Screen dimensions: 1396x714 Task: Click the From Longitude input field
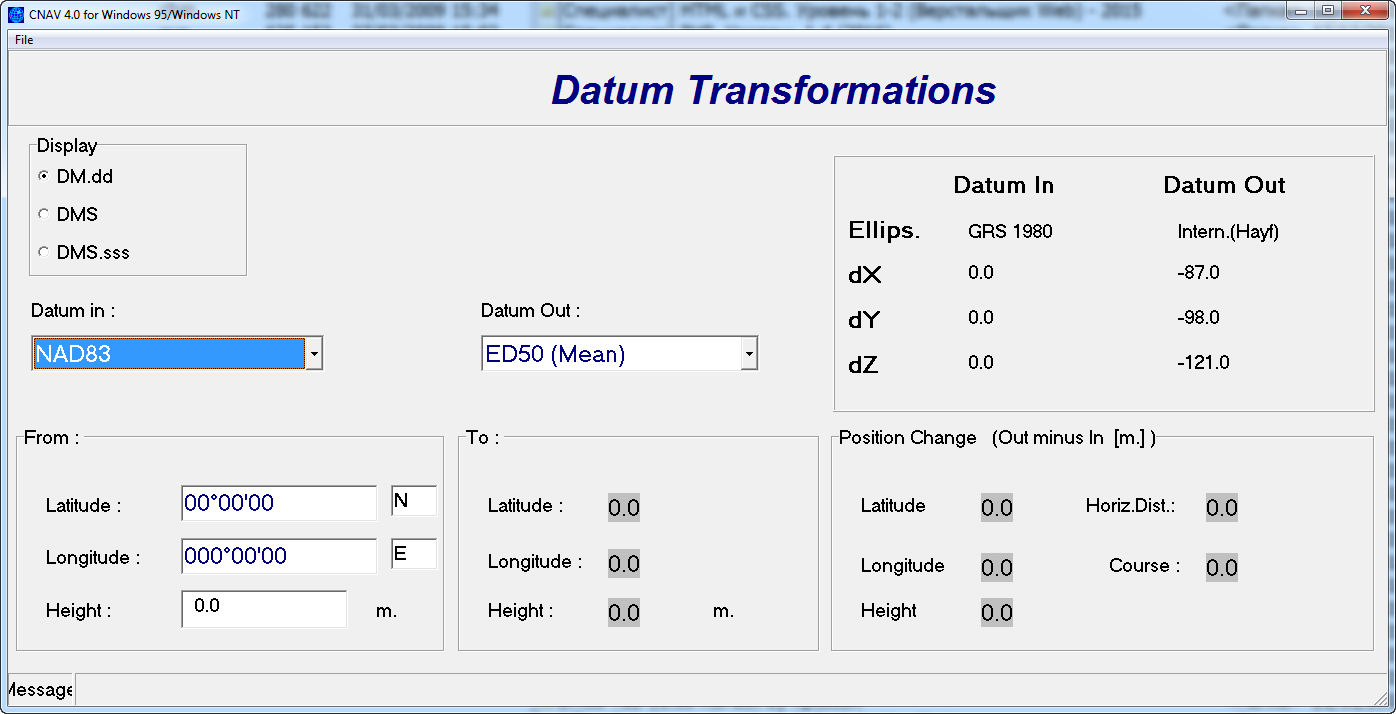click(278, 556)
